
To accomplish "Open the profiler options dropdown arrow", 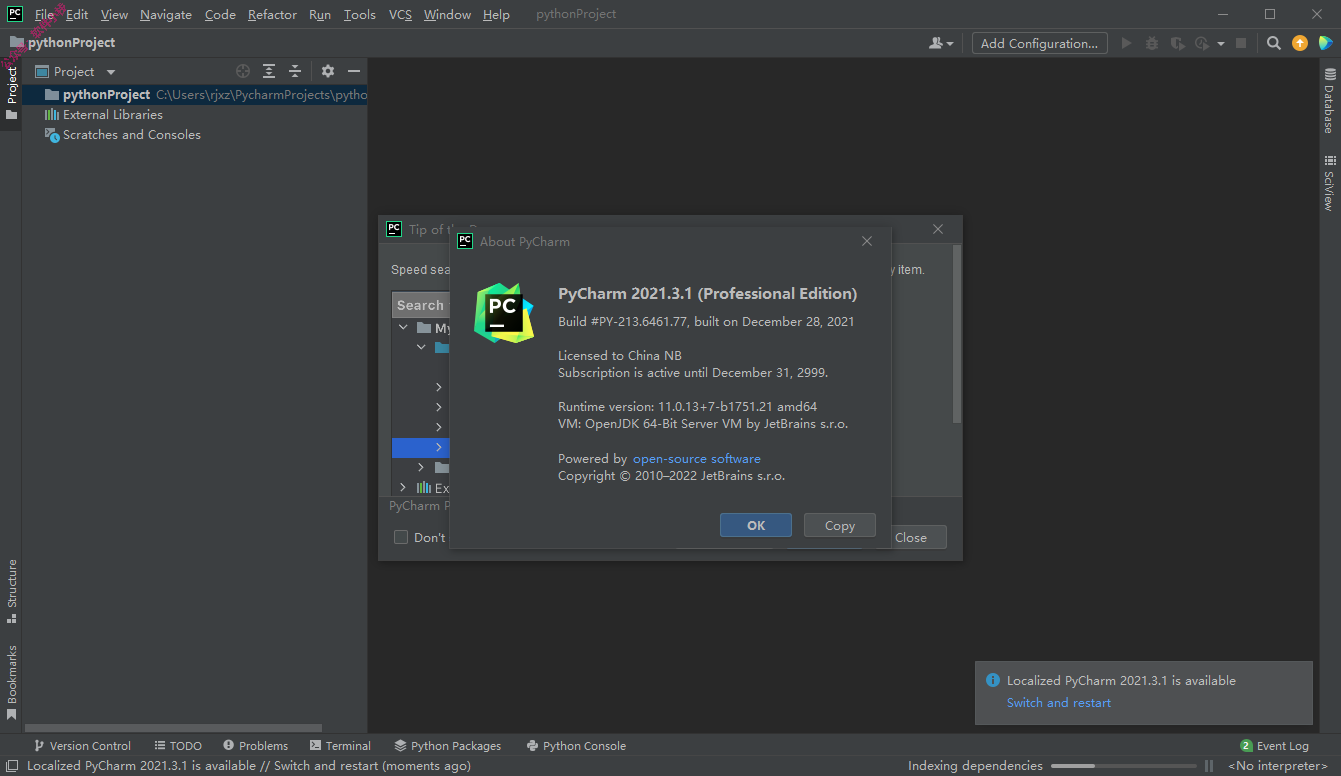I will click(x=1221, y=44).
